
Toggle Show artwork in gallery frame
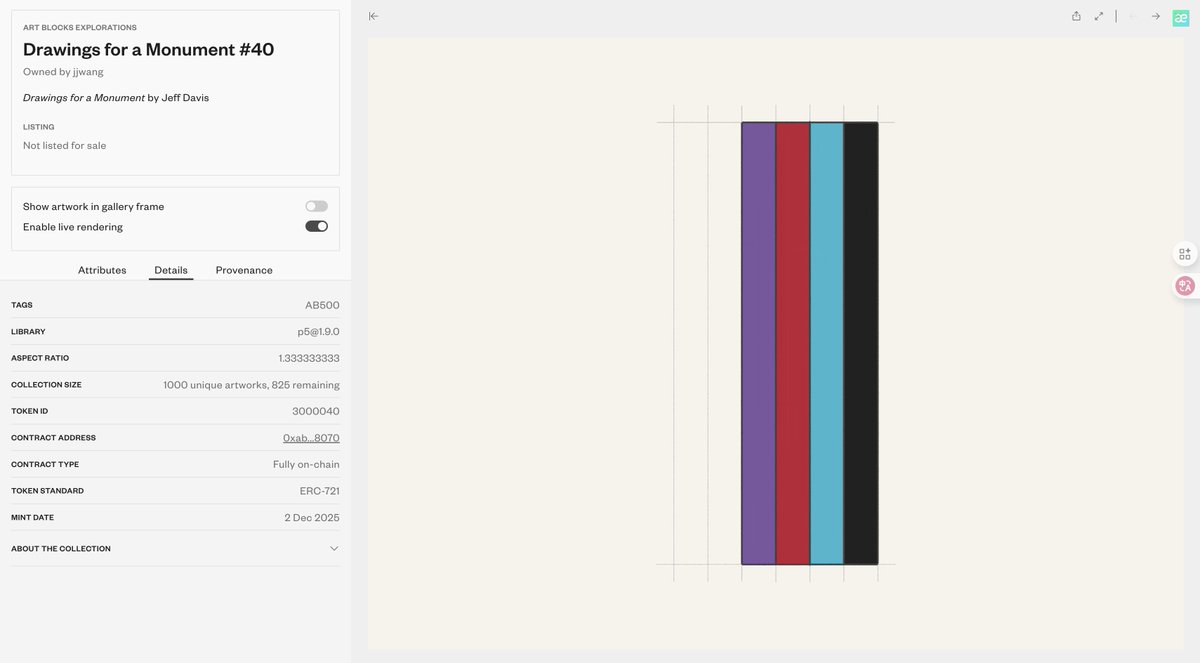point(316,206)
